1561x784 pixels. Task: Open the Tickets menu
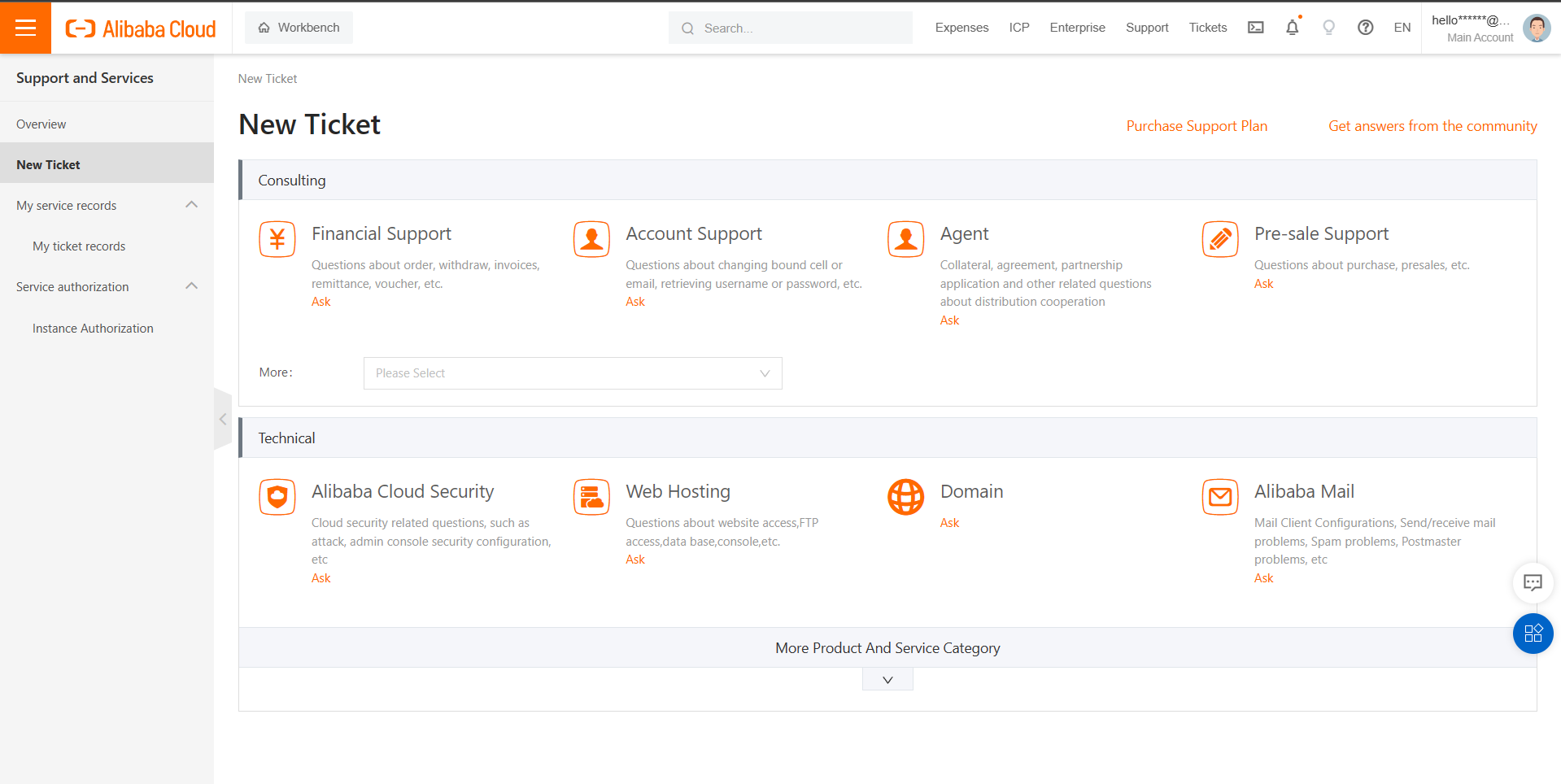tap(1208, 28)
